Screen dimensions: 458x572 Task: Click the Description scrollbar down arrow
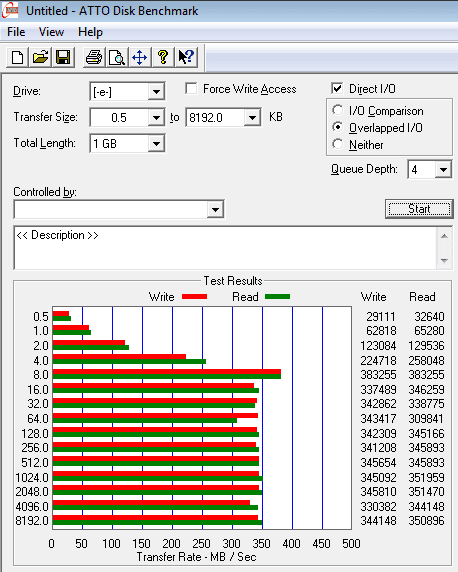coord(444,260)
